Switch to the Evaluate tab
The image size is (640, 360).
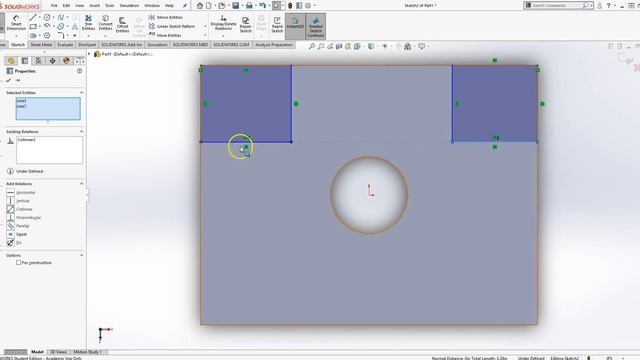tap(65, 45)
